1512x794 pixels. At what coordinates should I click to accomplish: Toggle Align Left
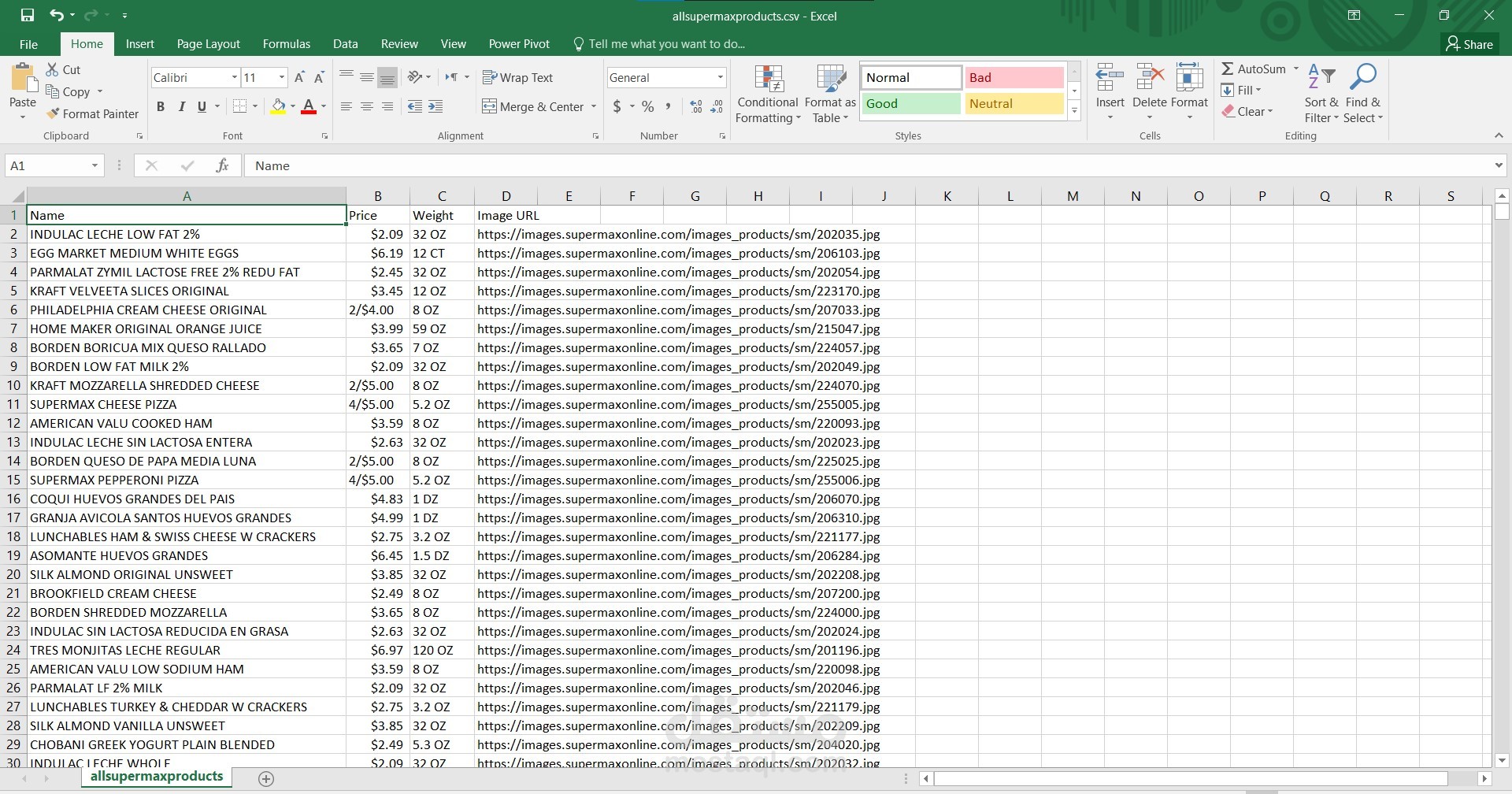click(346, 106)
